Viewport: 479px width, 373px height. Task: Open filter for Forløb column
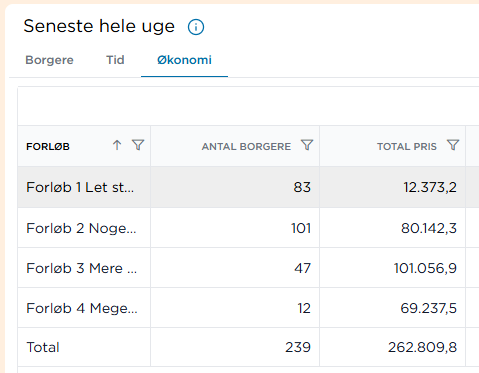click(138, 145)
